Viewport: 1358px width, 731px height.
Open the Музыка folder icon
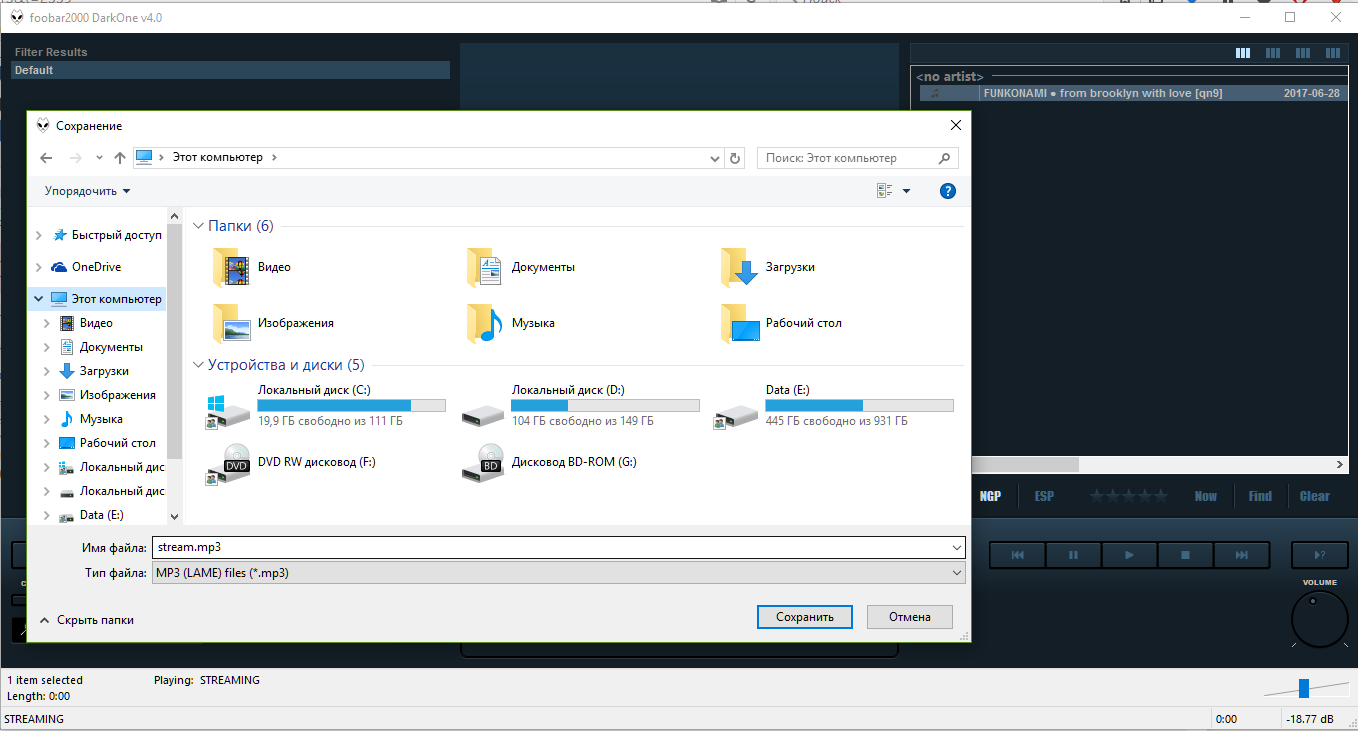pos(483,323)
